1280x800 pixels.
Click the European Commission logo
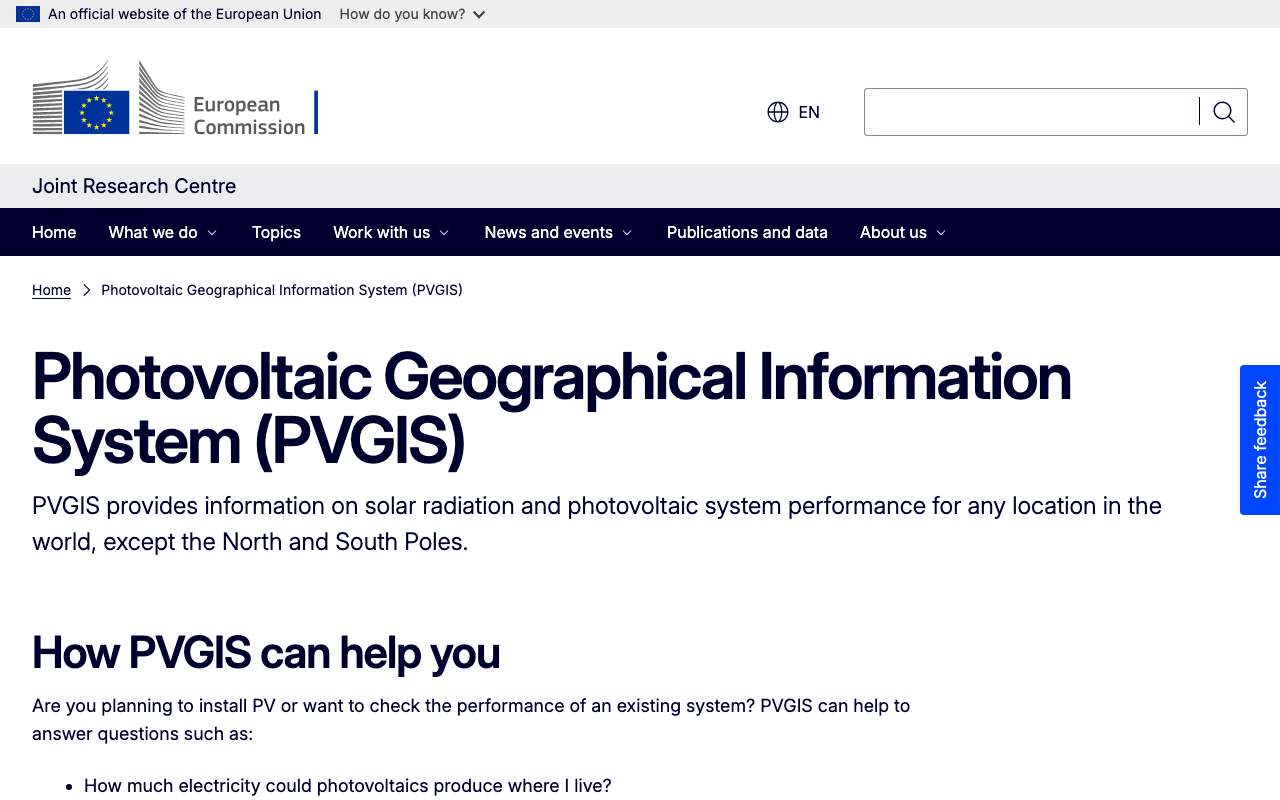[x=175, y=98]
